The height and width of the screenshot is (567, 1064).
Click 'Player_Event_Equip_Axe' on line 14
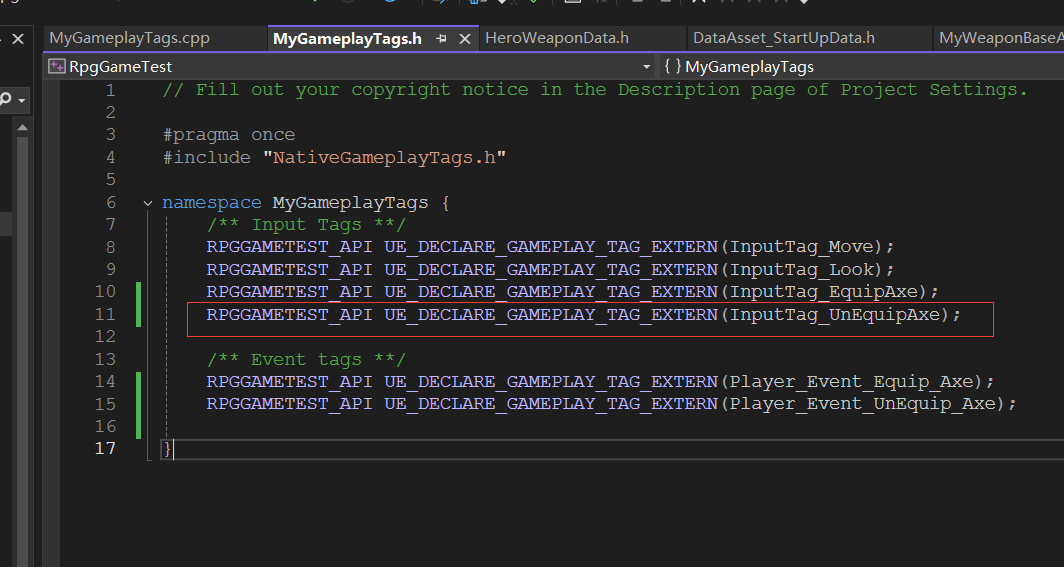pos(852,382)
